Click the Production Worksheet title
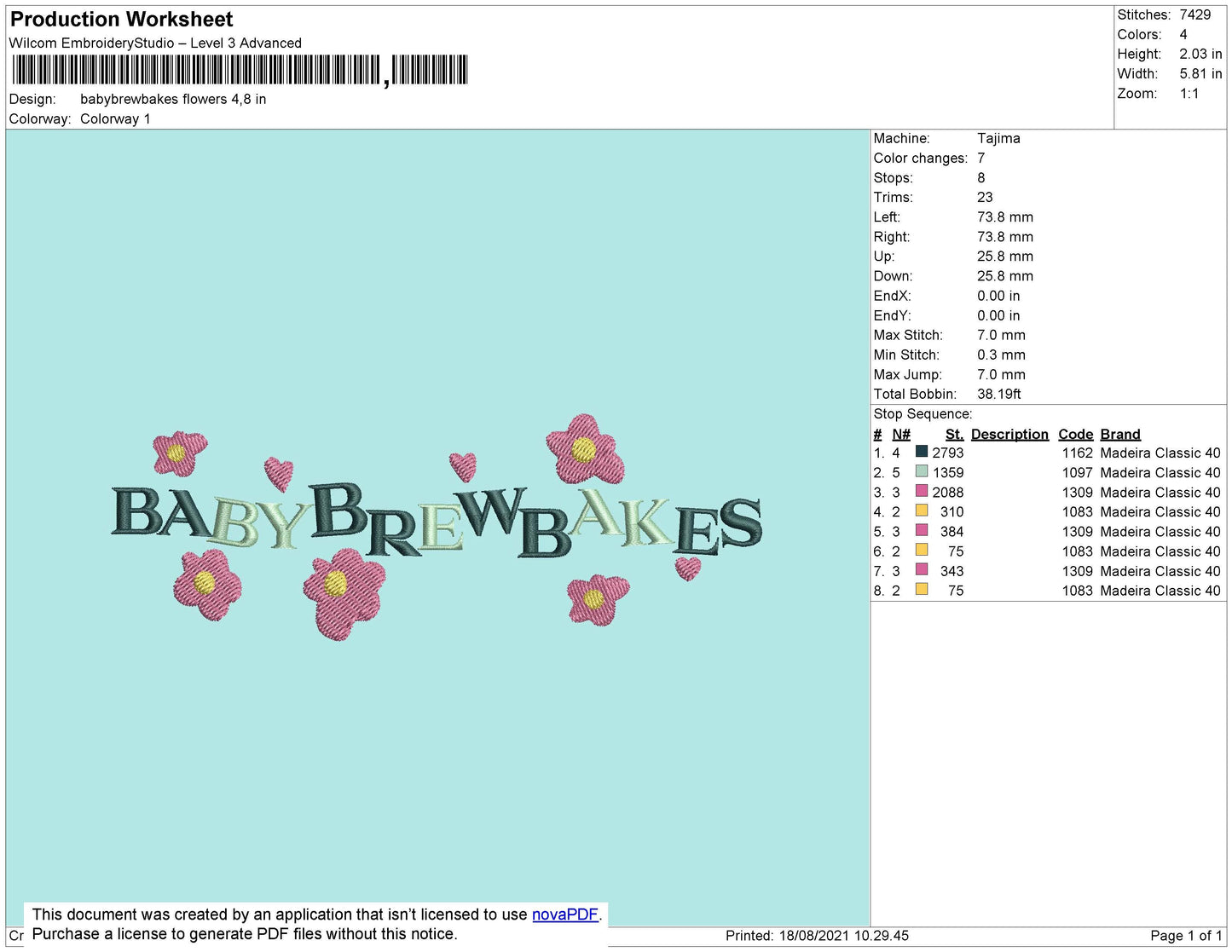The height and width of the screenshot is (952, 1232). click(x=121, y=19)
